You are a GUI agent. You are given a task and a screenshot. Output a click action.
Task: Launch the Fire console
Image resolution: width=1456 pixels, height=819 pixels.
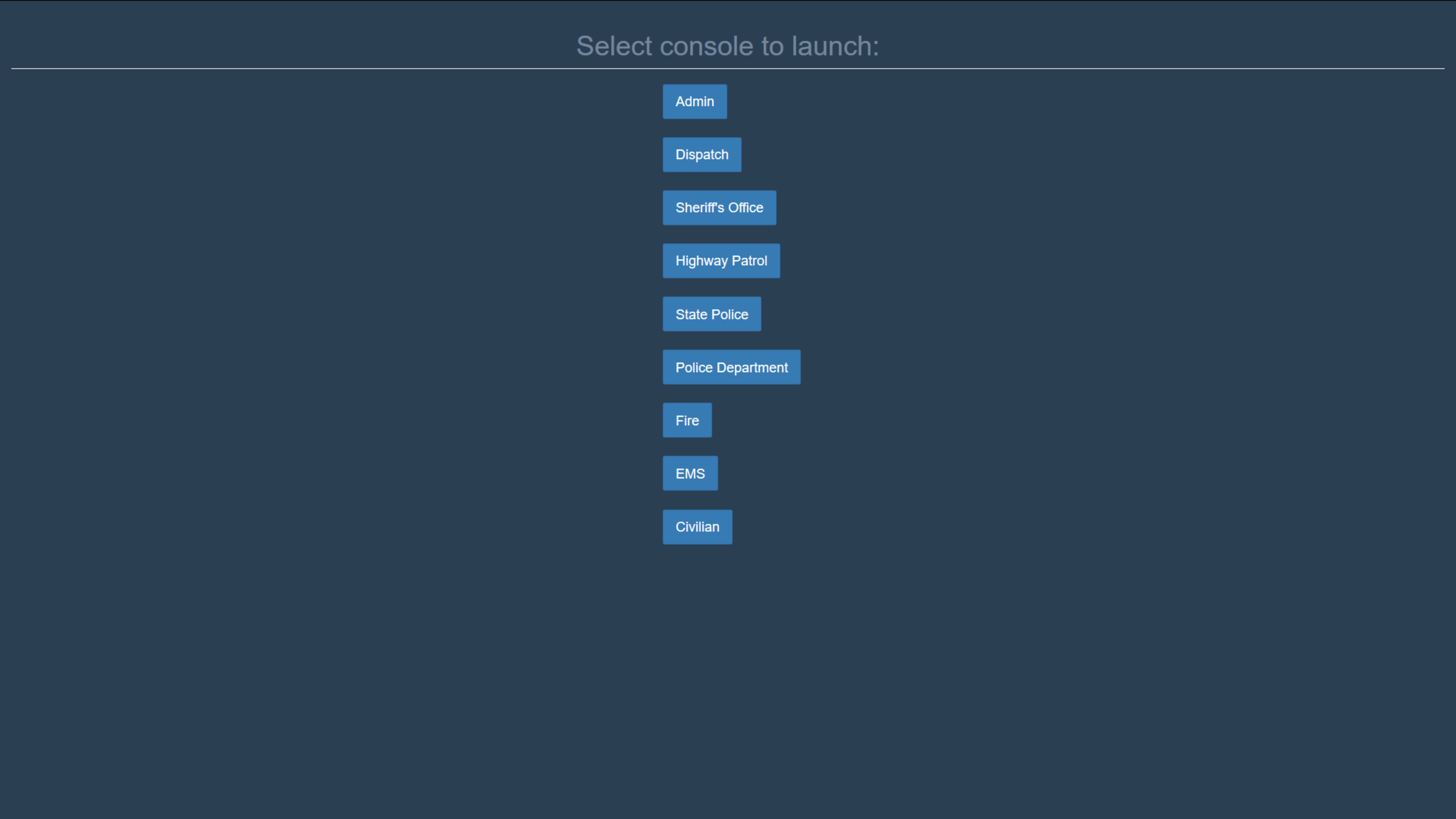click(x=687, y=420)
